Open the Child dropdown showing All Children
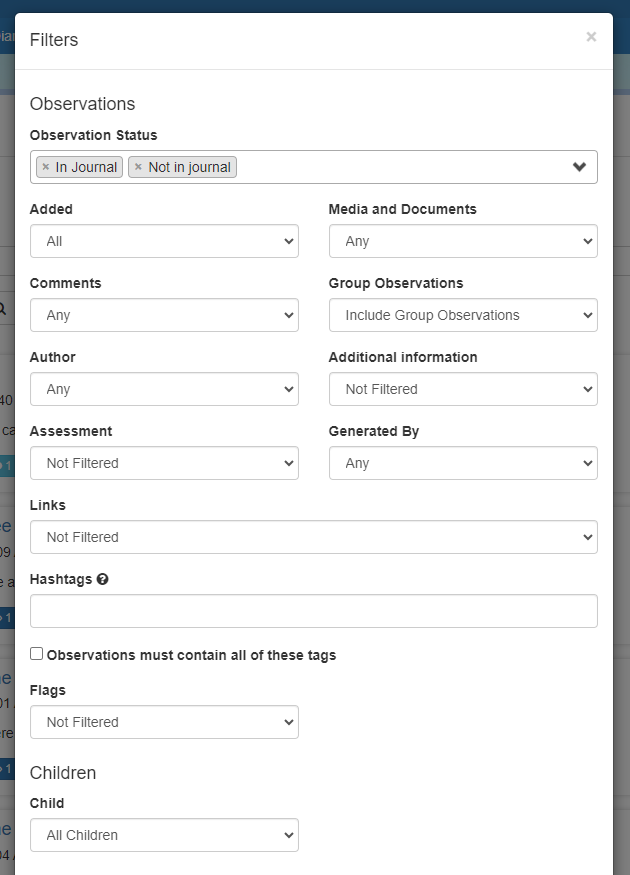The width and height of the screenshot is (630, 875). [x=164, y=835]
